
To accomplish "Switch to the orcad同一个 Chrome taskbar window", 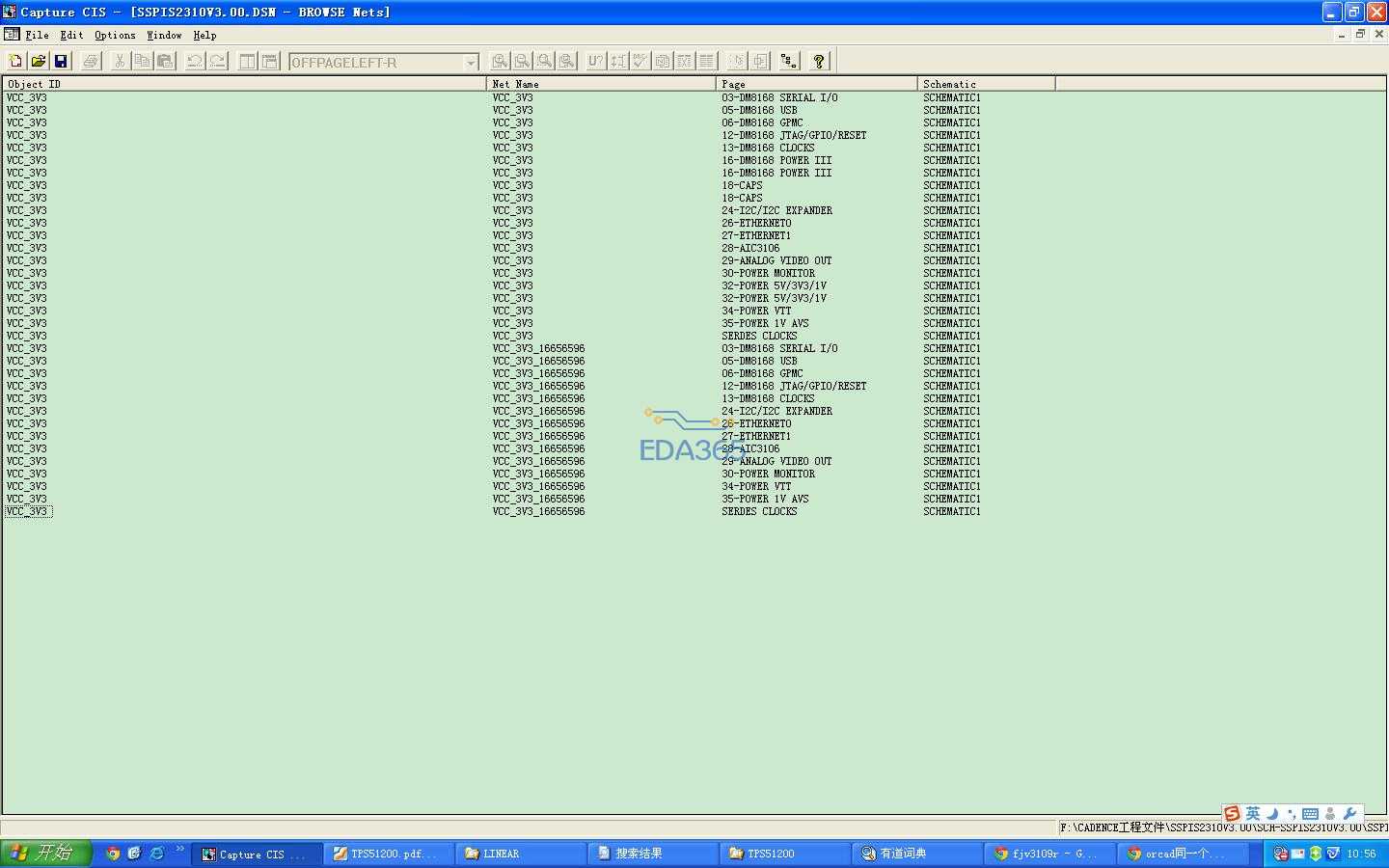I will click(x=1182, y=854).
